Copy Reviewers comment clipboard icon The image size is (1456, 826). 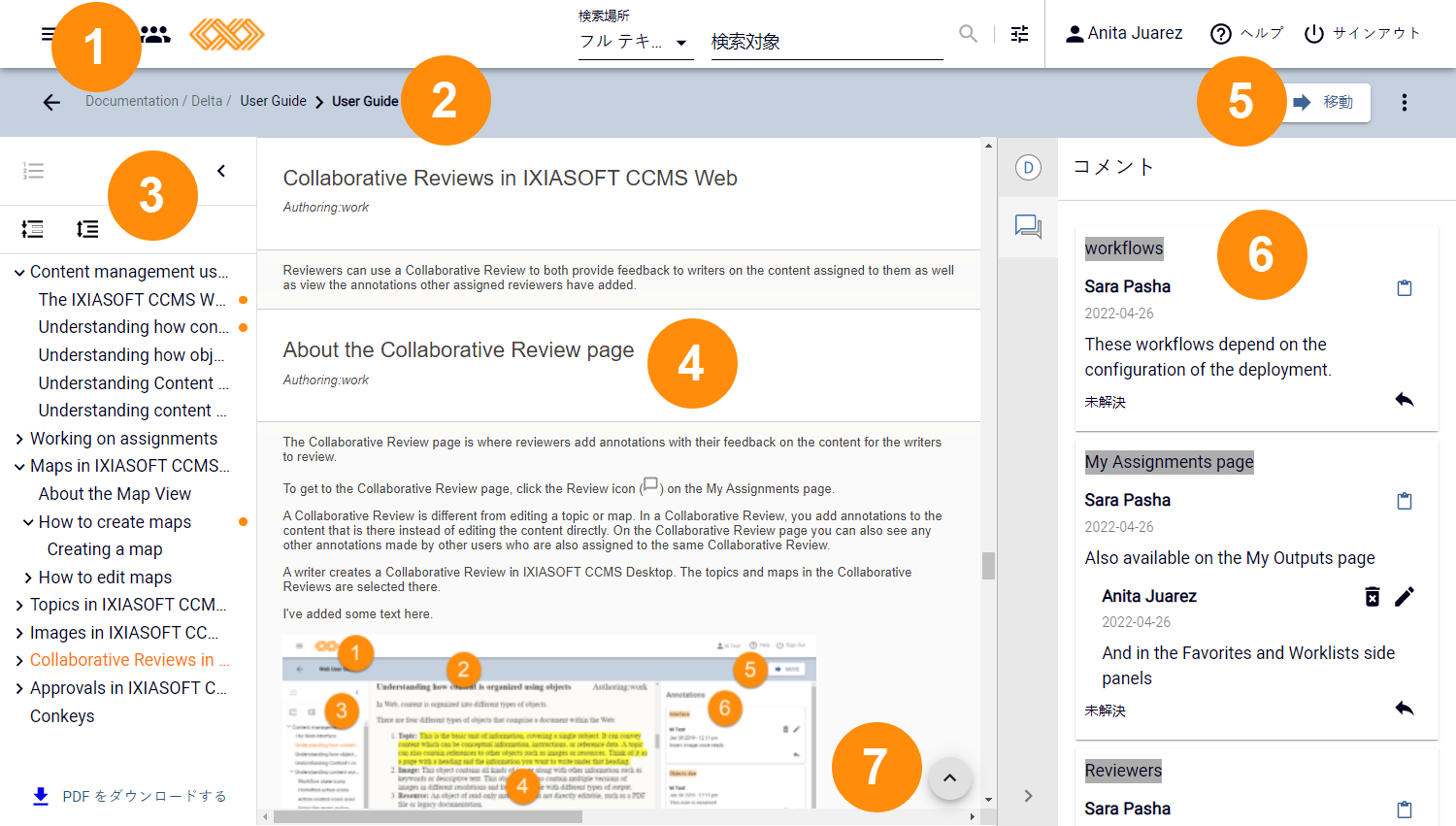[x=1404, y=809]
